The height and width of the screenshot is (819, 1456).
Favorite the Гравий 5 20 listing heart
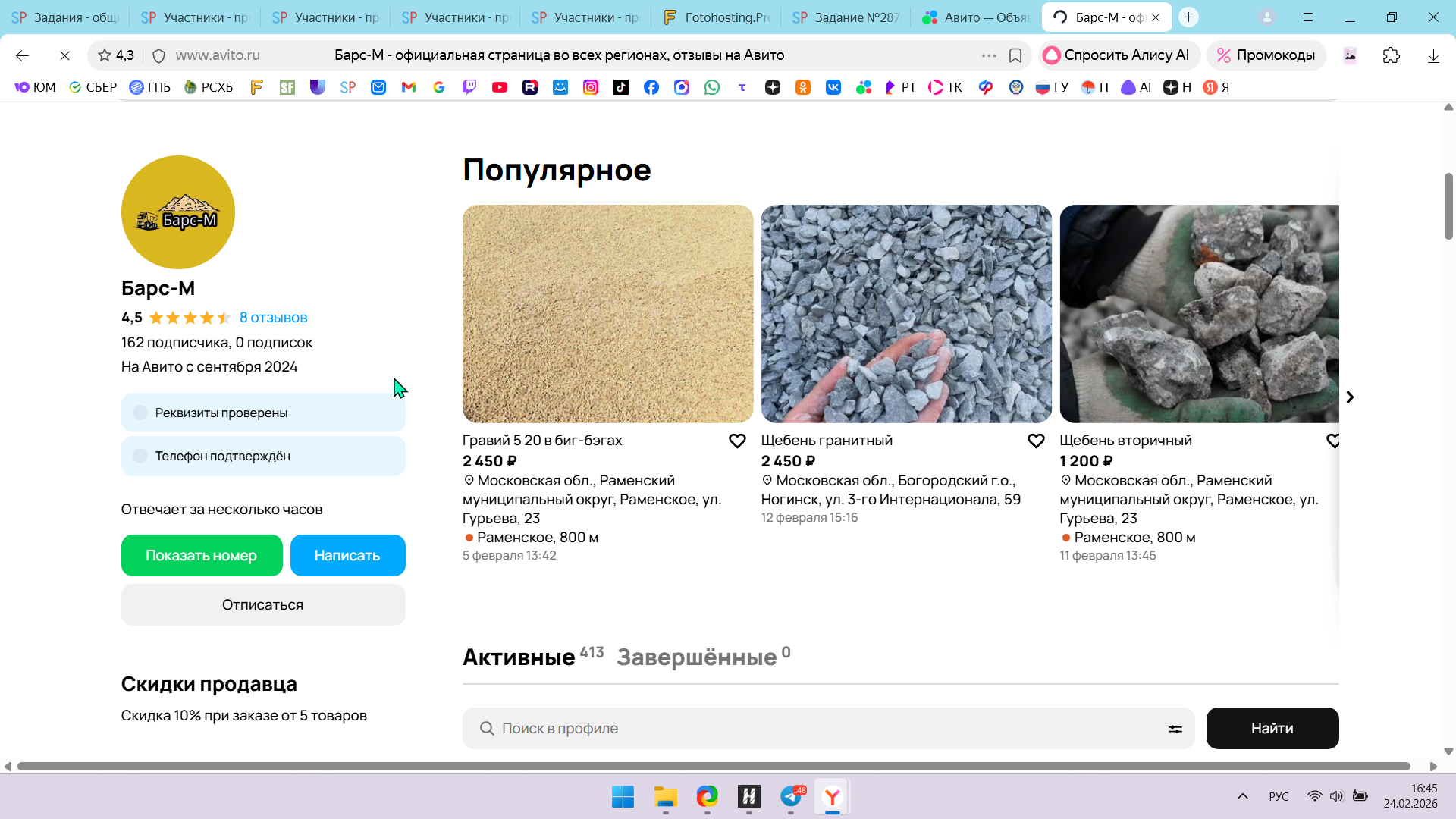click(736, 441)
